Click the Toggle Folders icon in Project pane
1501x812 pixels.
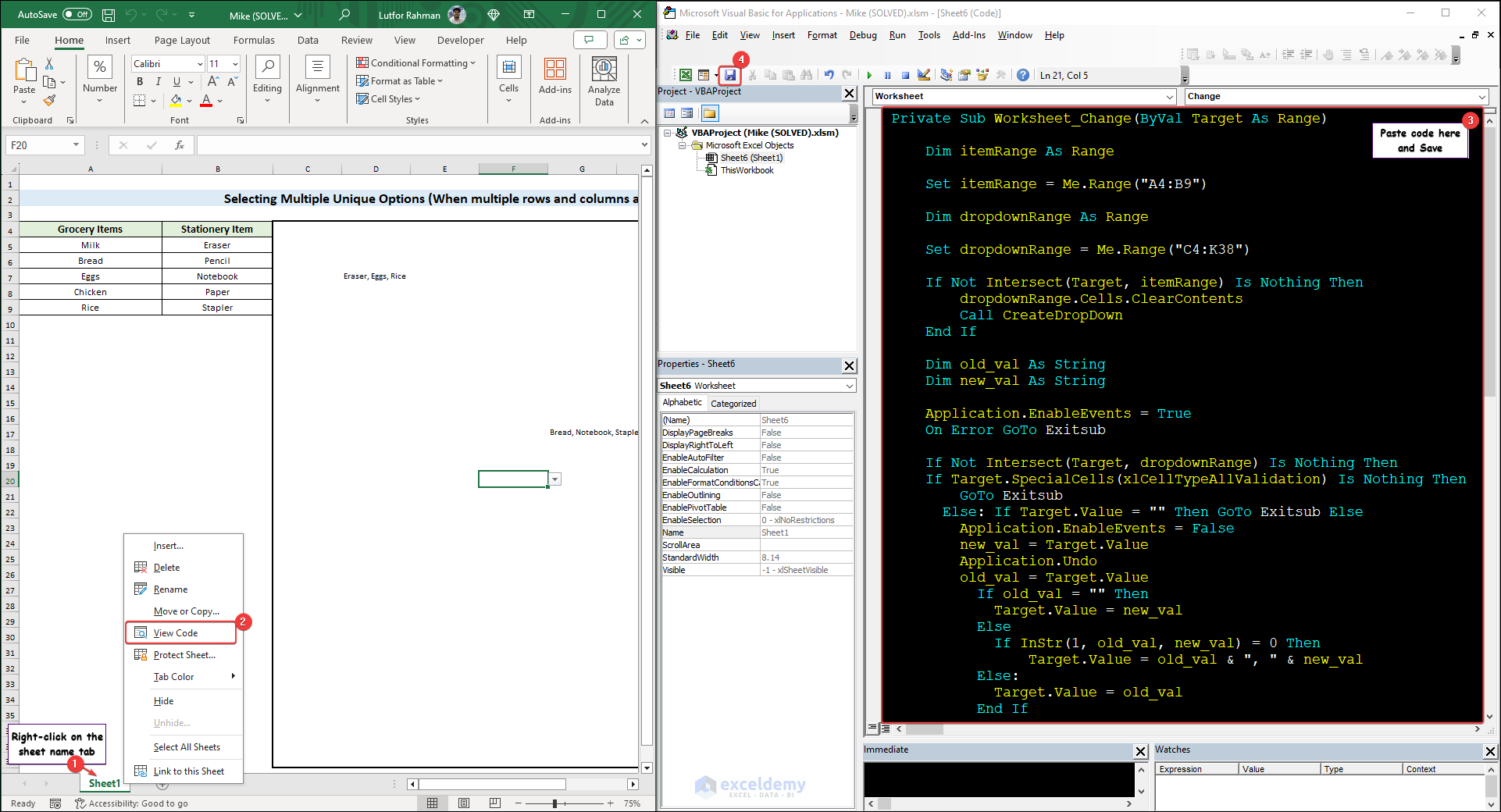[709, 113]
